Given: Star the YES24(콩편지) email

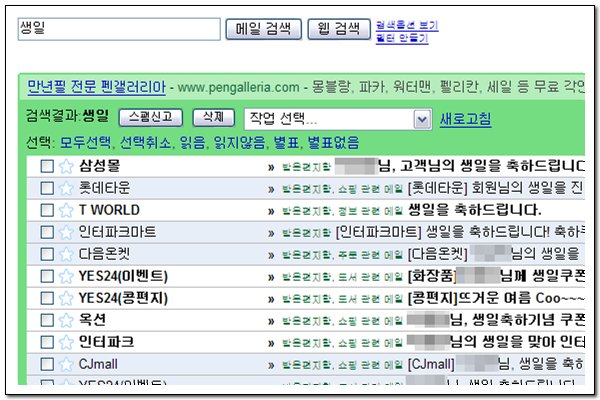Looking at the screenshot, I should (x=66, y=298).
